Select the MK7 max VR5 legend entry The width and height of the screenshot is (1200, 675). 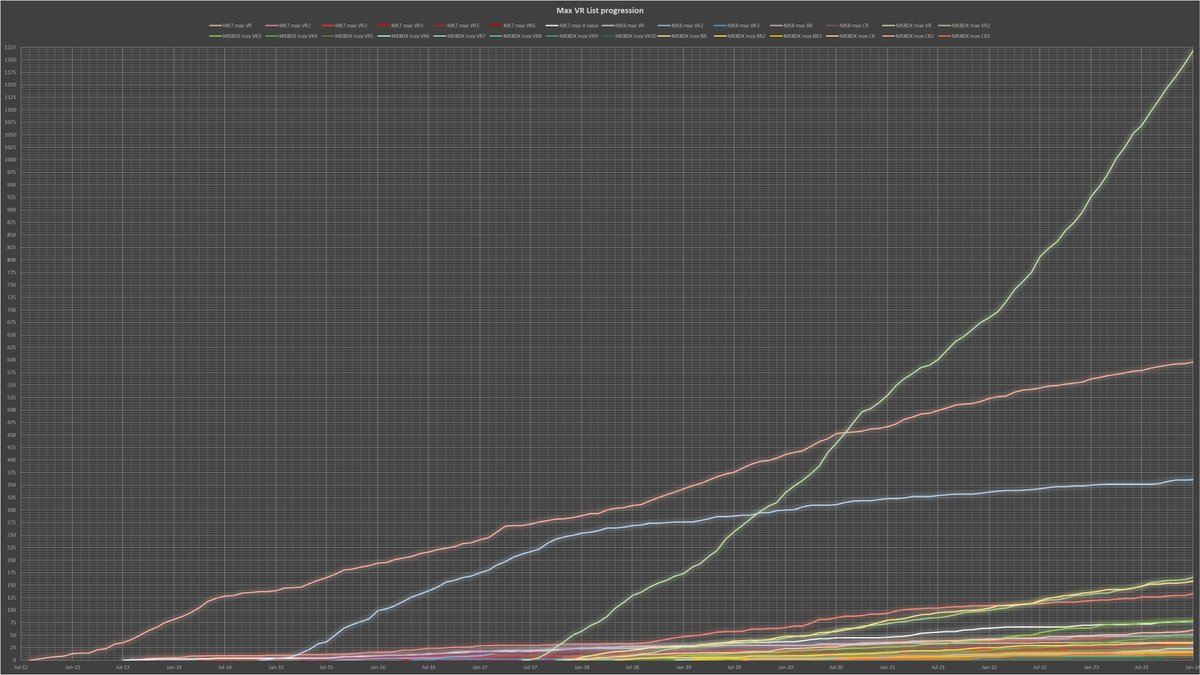[456, 25]
